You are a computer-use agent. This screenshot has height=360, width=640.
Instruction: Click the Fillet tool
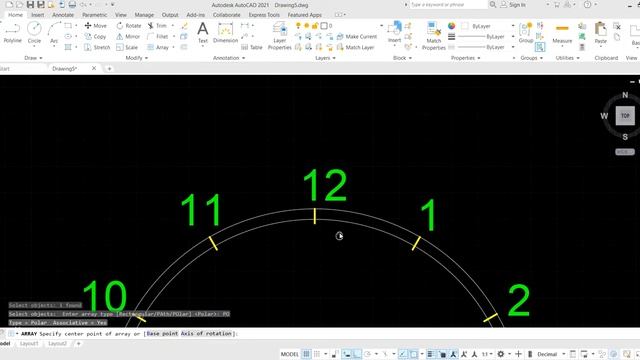click(158, 36)
